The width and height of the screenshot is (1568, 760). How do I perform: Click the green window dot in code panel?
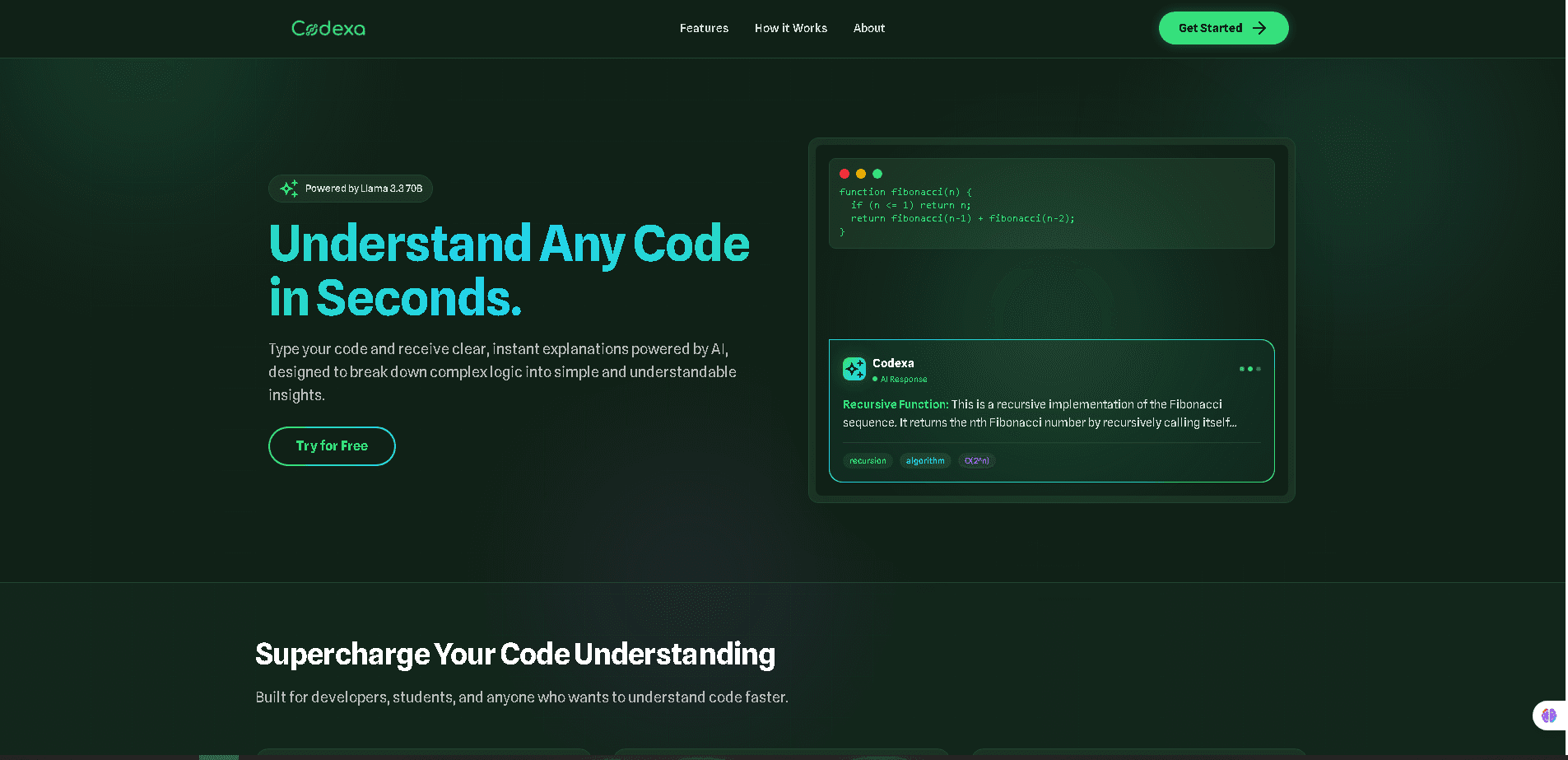877,174
